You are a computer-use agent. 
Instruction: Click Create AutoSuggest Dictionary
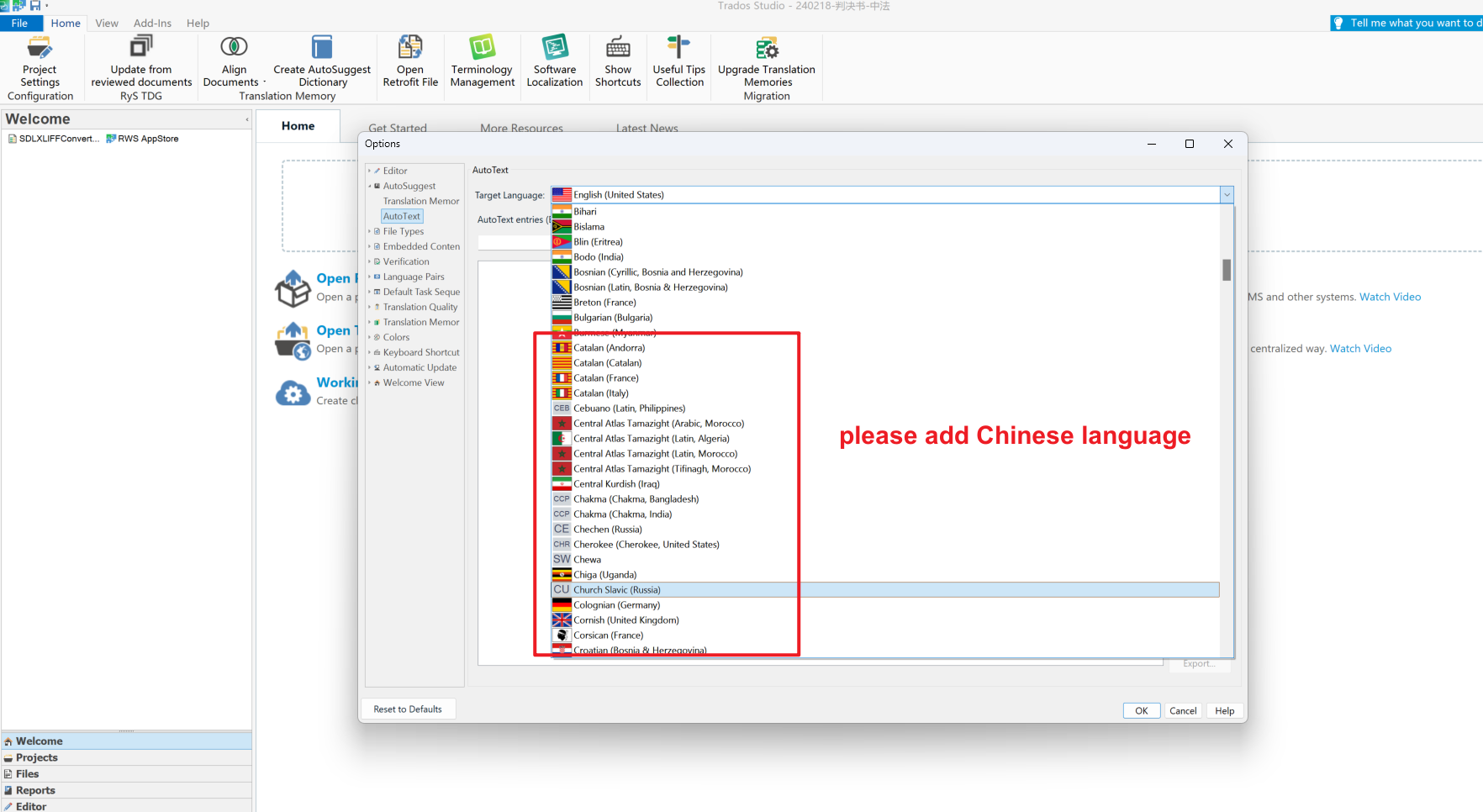(x=322, y=61)
